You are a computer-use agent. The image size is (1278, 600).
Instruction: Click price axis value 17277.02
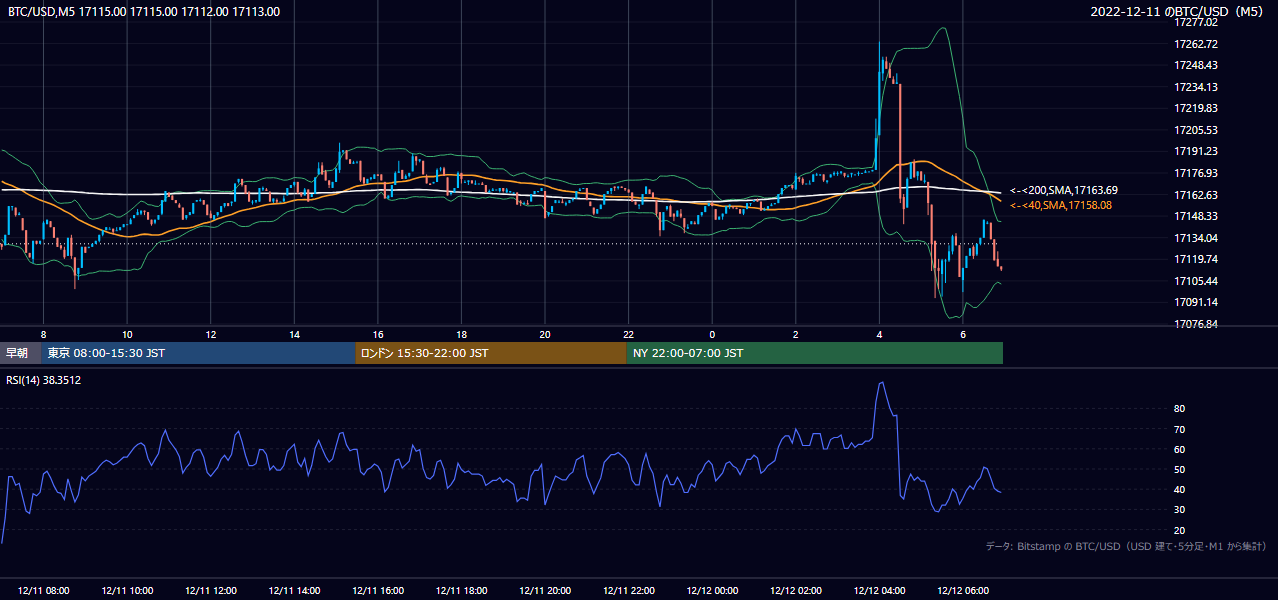tap(1196, 22)
